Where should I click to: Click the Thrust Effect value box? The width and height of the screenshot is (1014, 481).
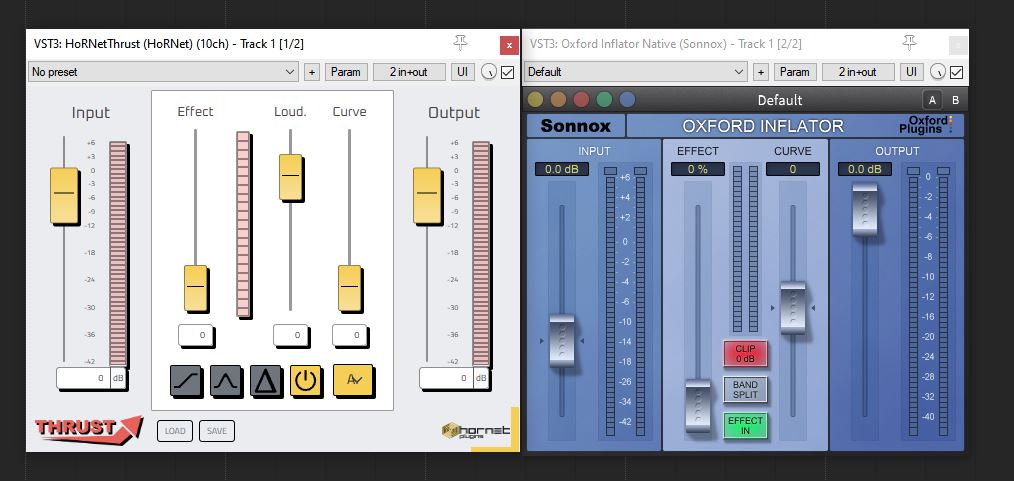pos(196,336)
